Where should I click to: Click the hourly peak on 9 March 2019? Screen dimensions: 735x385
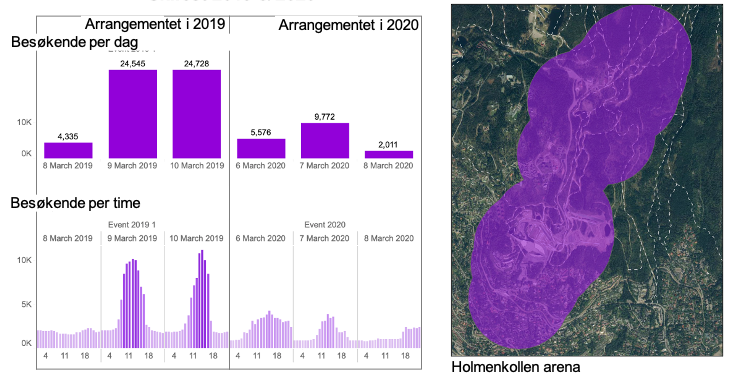tap(133, 303)
